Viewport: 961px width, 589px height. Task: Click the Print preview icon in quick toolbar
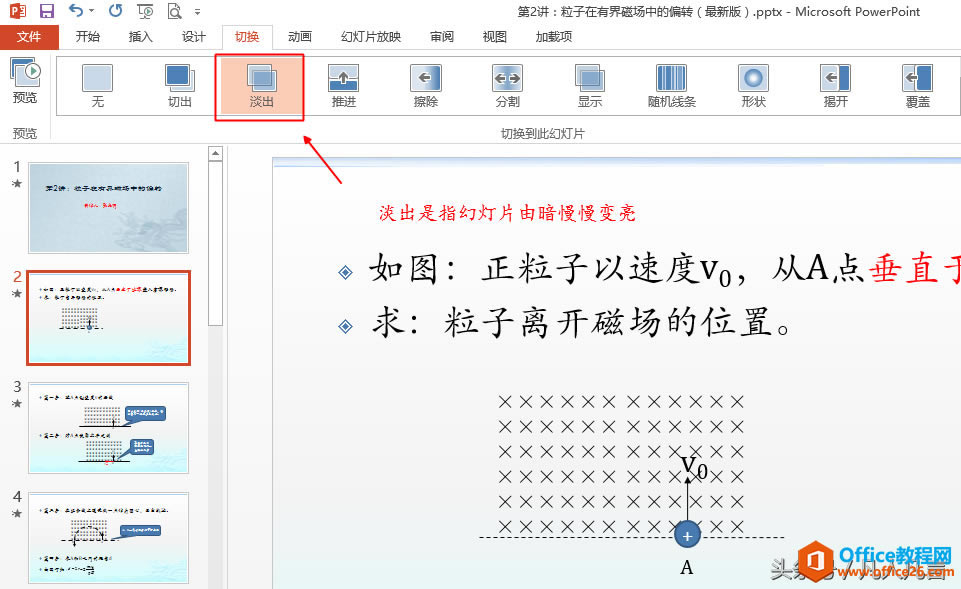pyautogui.click(x=174, y=11)
